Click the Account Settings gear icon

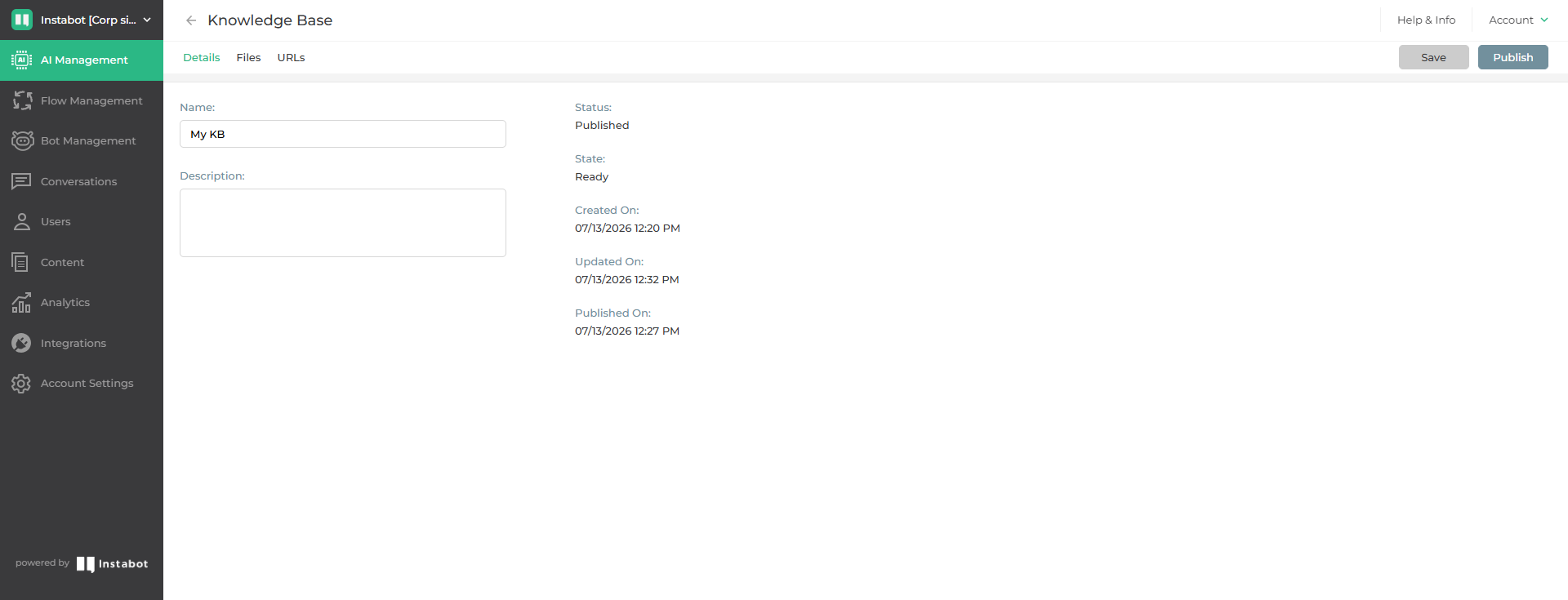21,383
